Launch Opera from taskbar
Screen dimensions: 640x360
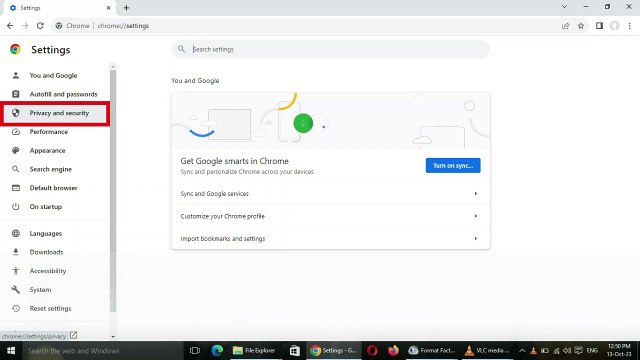point(372,351)
